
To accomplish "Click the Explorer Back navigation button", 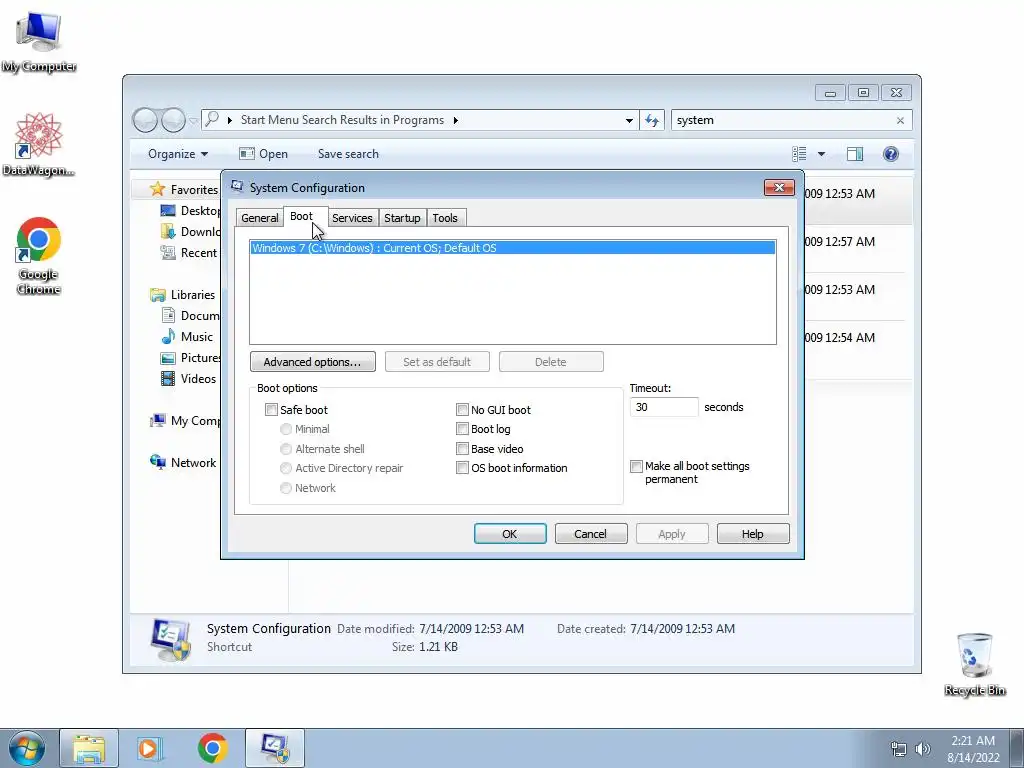I will (x=145, y=120).
